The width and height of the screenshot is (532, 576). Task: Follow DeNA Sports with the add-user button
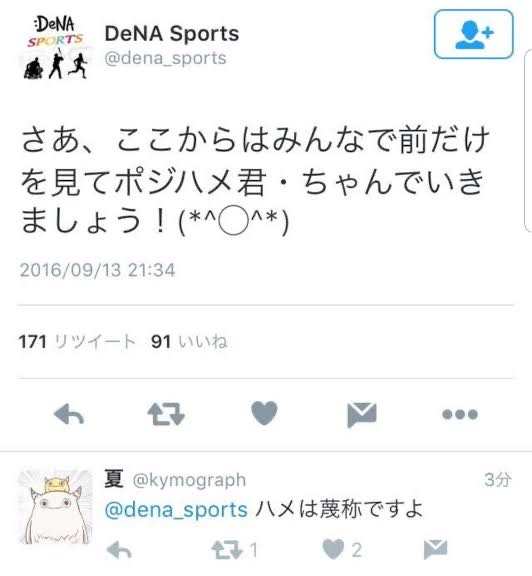coord(474,35)
